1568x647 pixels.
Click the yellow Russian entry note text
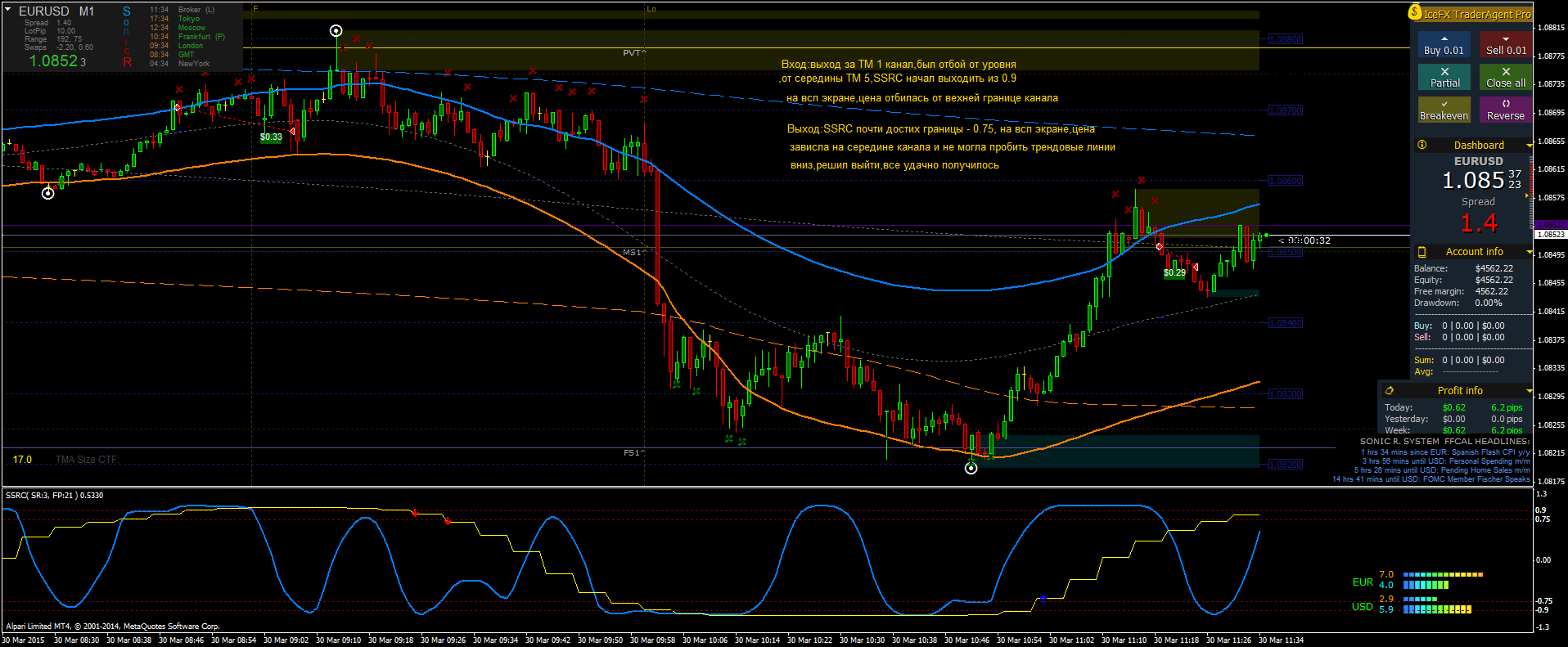coord(919,81)
